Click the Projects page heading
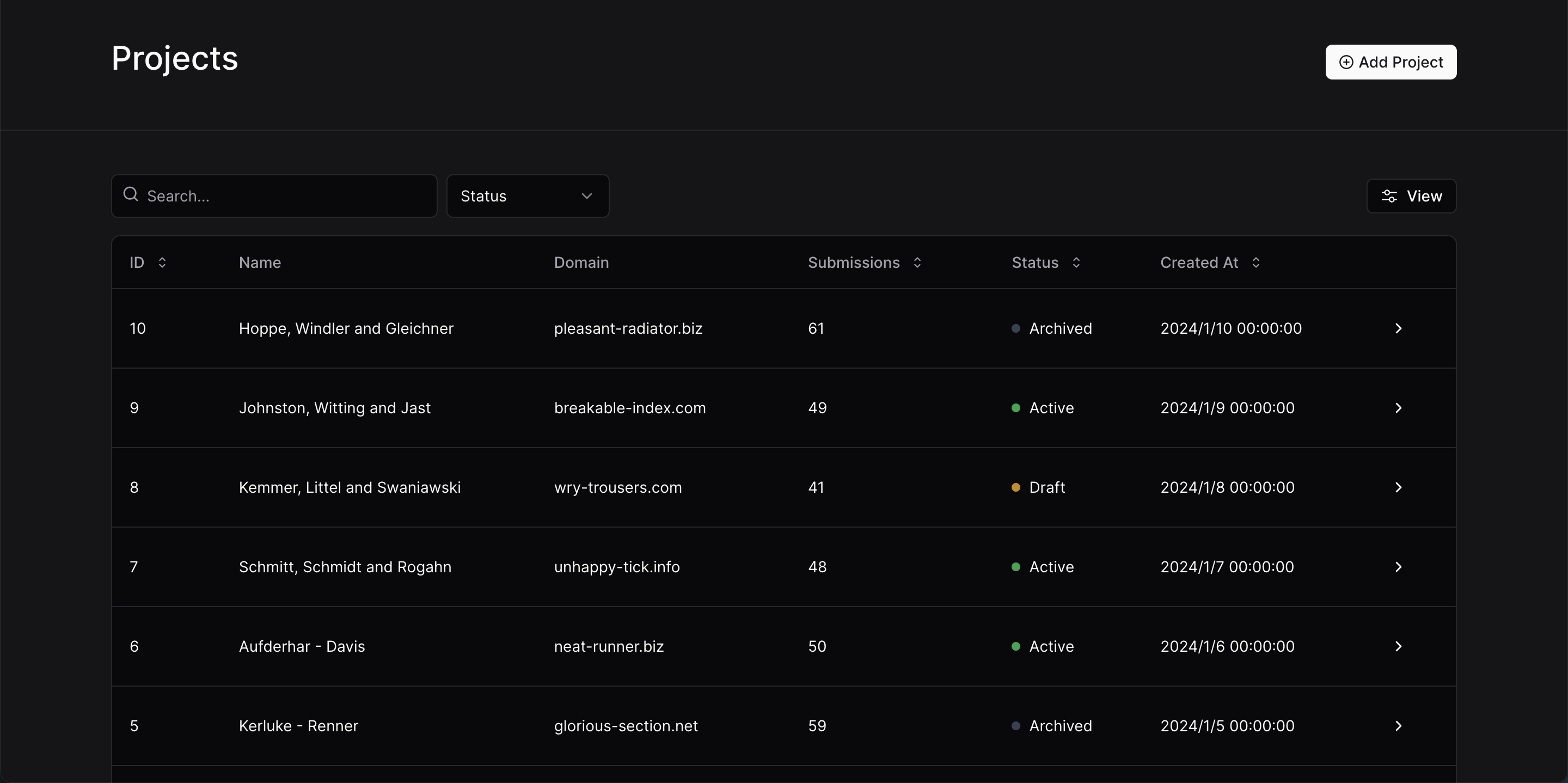1568x783 pixels. coord(175,59)
